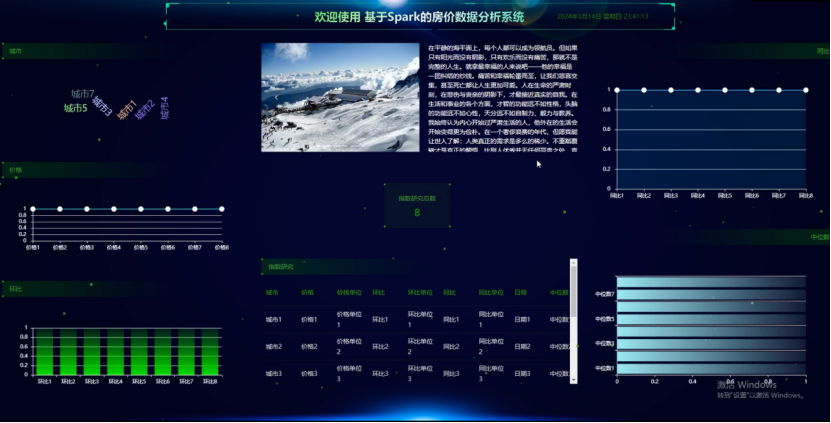Click the scrollbar down arrow in 指数研究 table
831x423 pixels.
573,380
